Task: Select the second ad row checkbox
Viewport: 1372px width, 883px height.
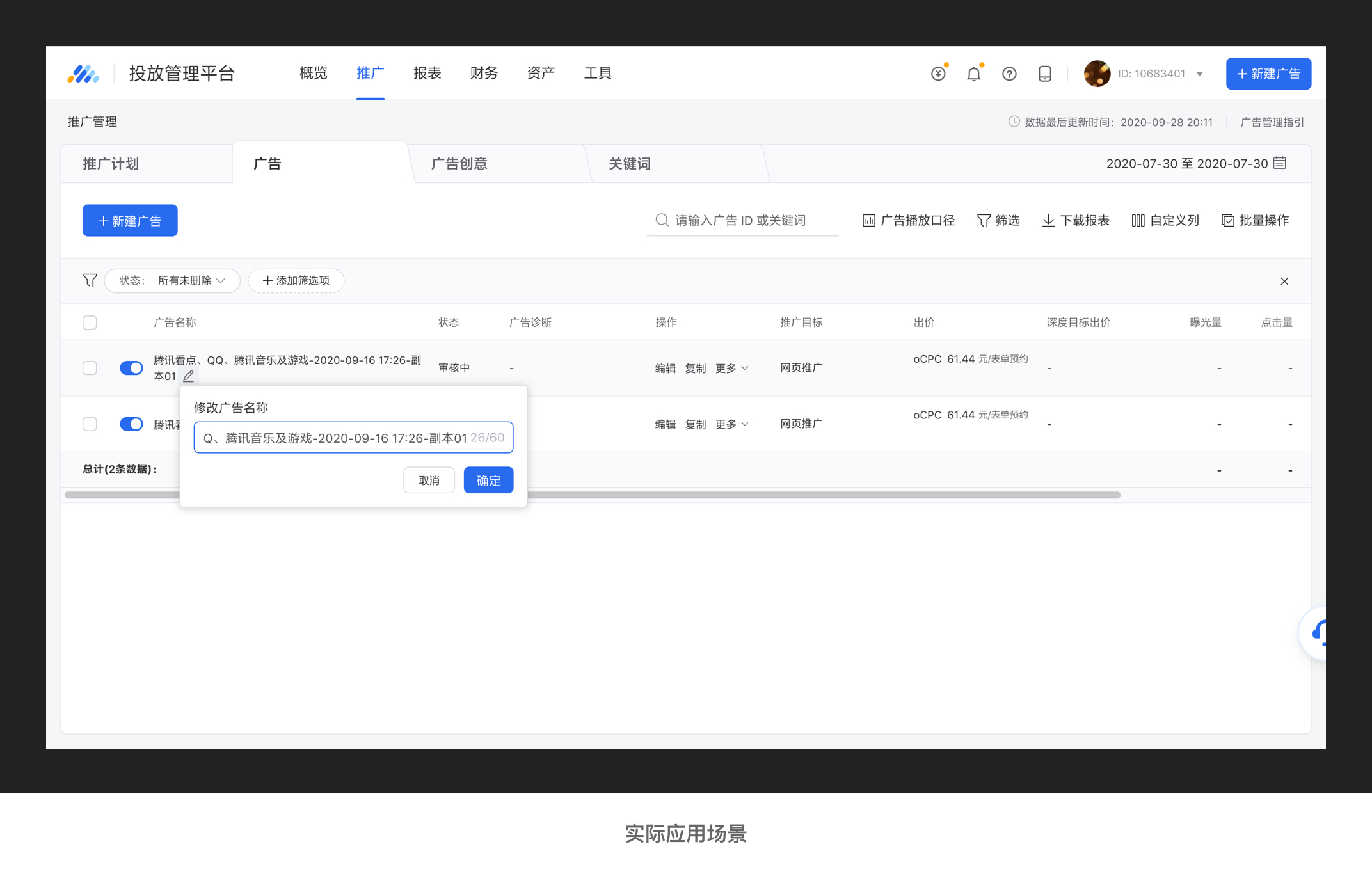Action: click(x=90, y=424)
